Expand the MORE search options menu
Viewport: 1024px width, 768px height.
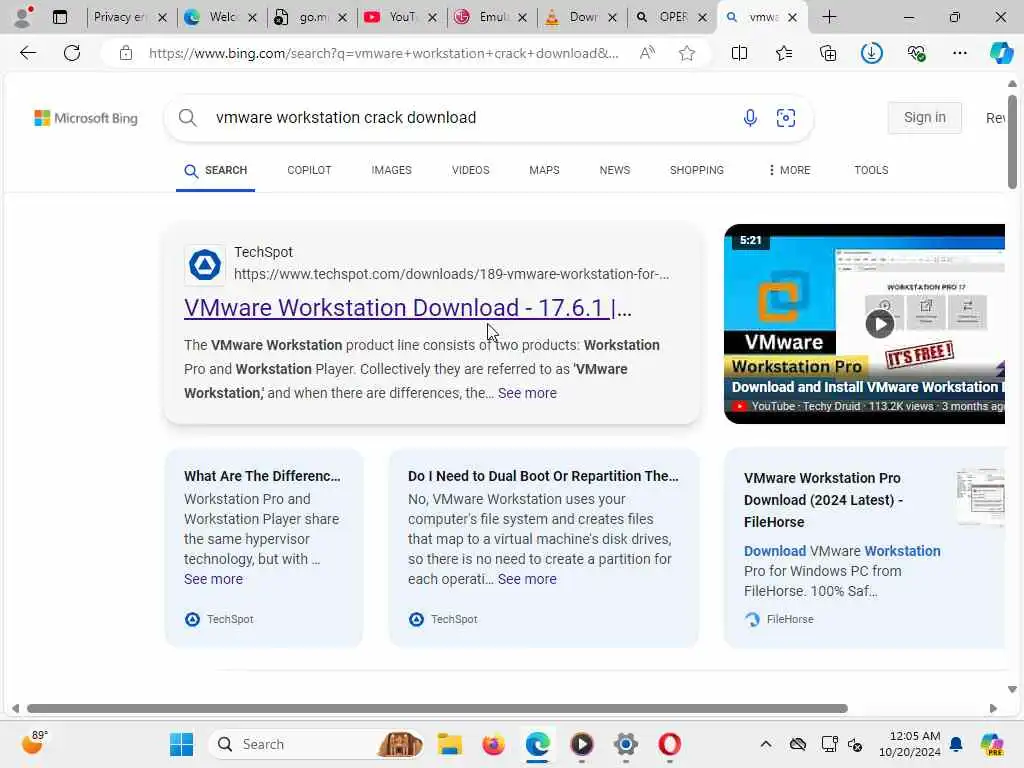789,170
